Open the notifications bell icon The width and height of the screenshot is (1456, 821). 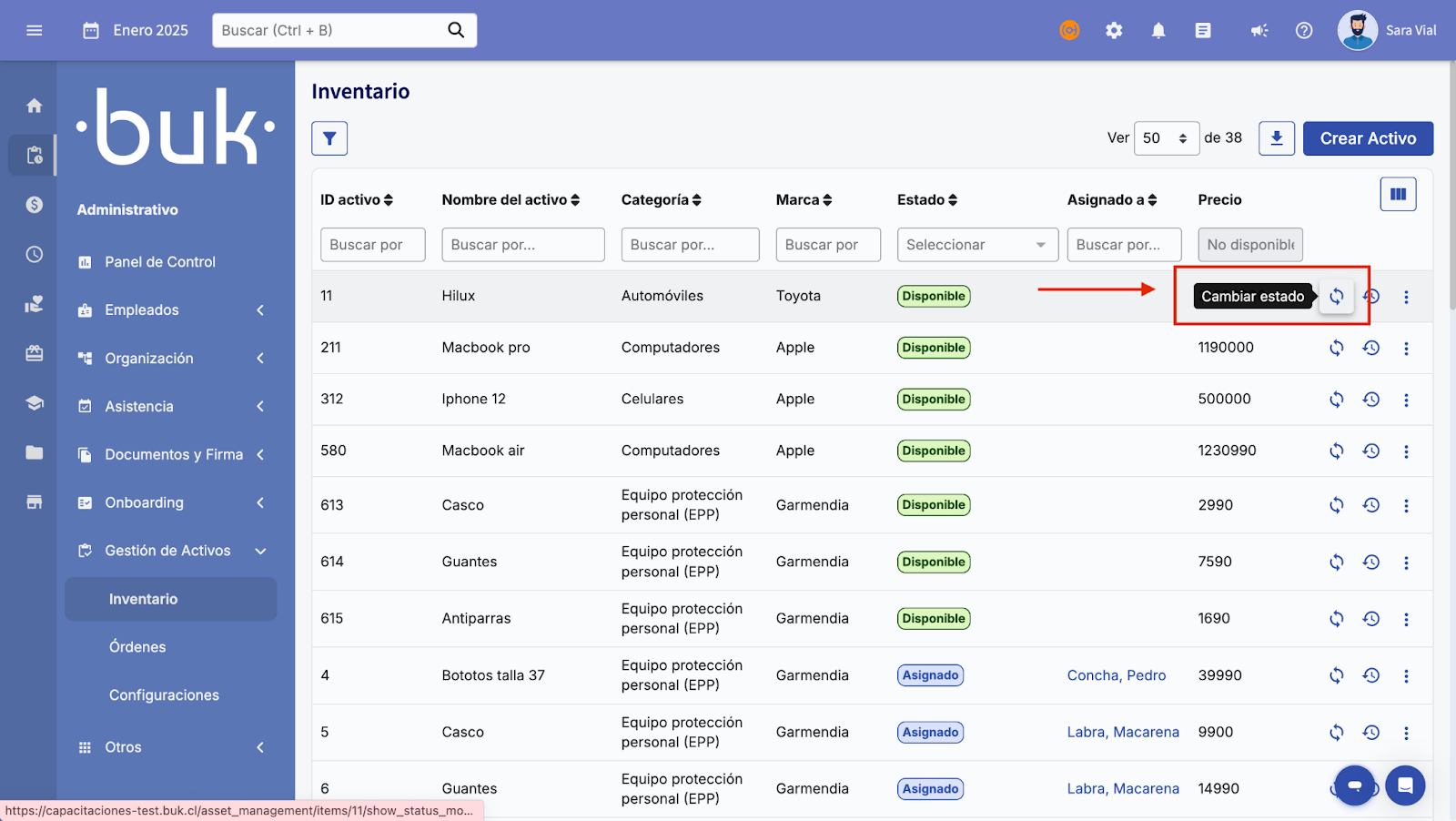(1158, 31)
